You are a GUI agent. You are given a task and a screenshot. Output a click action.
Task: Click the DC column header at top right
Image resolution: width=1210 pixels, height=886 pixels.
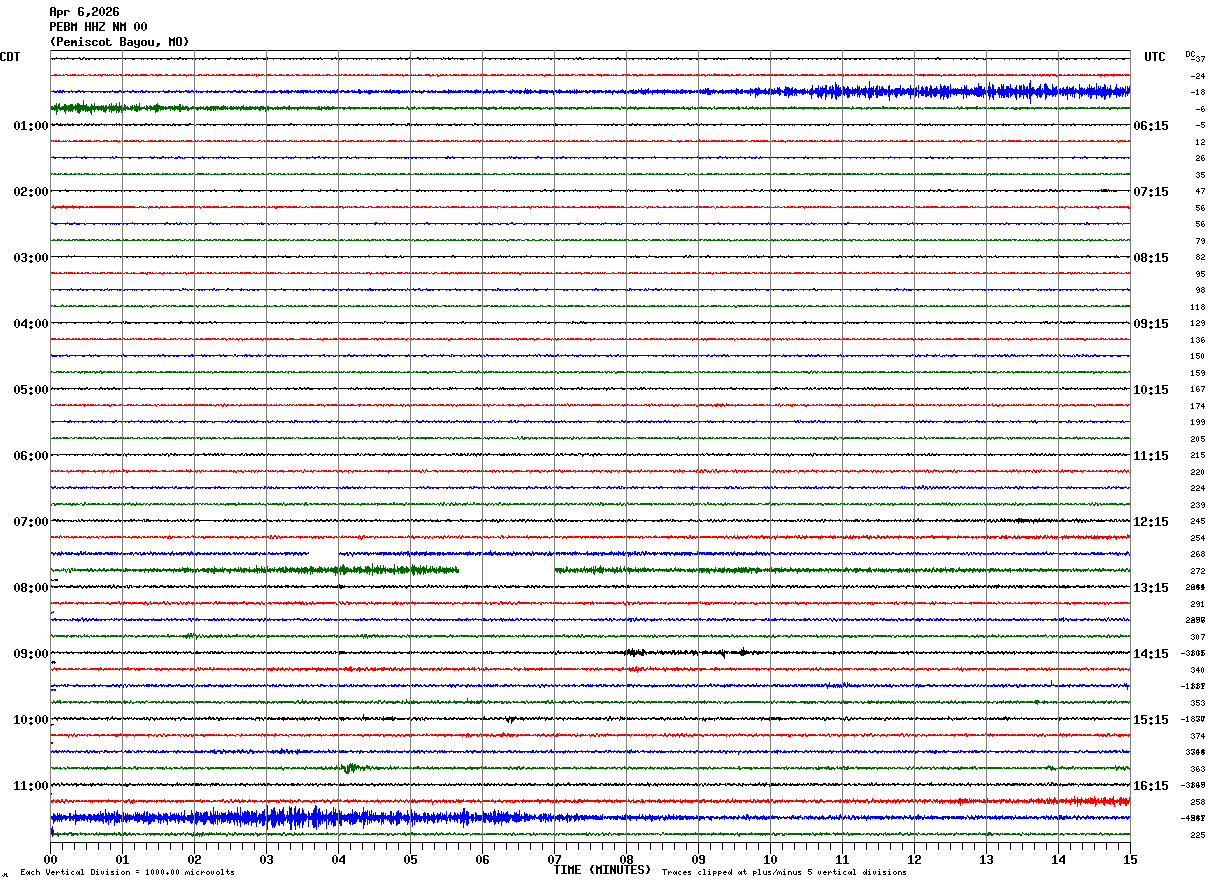click(x=1190, y=54)
